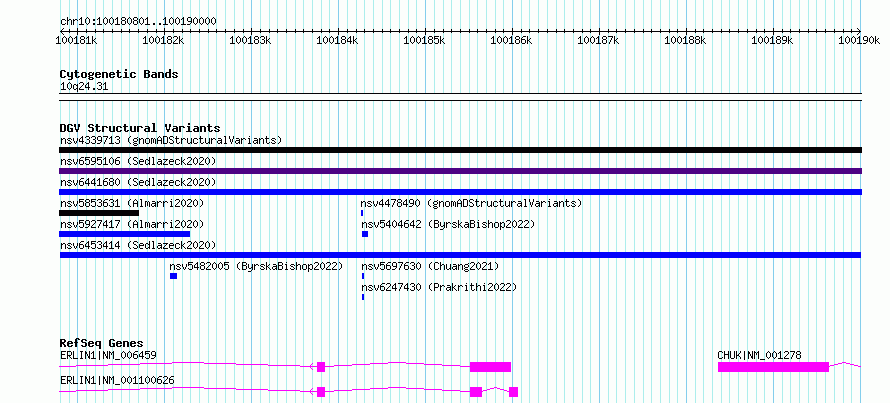Click the ERLIN1 NM_001100626 exon near 100184k
Image resolution: width=890 pixels, height=403 pixels.
coord(321,392)
